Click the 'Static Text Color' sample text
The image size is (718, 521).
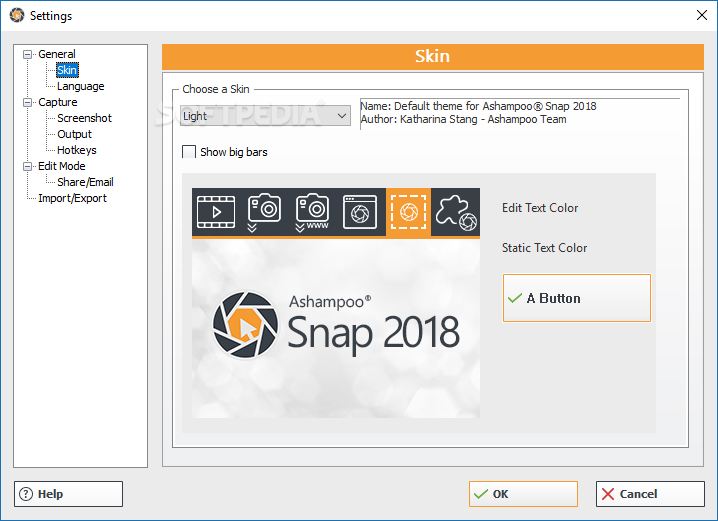tap(544, 248)
